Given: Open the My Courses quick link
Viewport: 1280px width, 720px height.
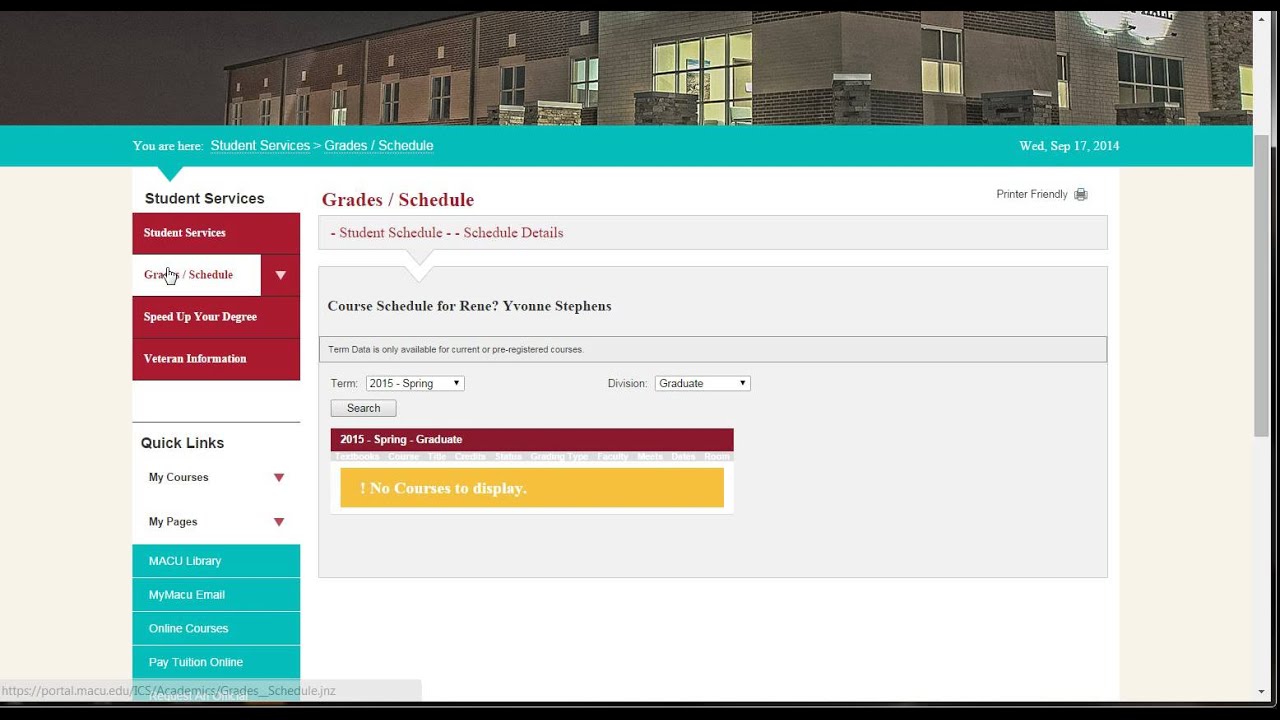Looking at the screenshot, I should coord(179,478).
